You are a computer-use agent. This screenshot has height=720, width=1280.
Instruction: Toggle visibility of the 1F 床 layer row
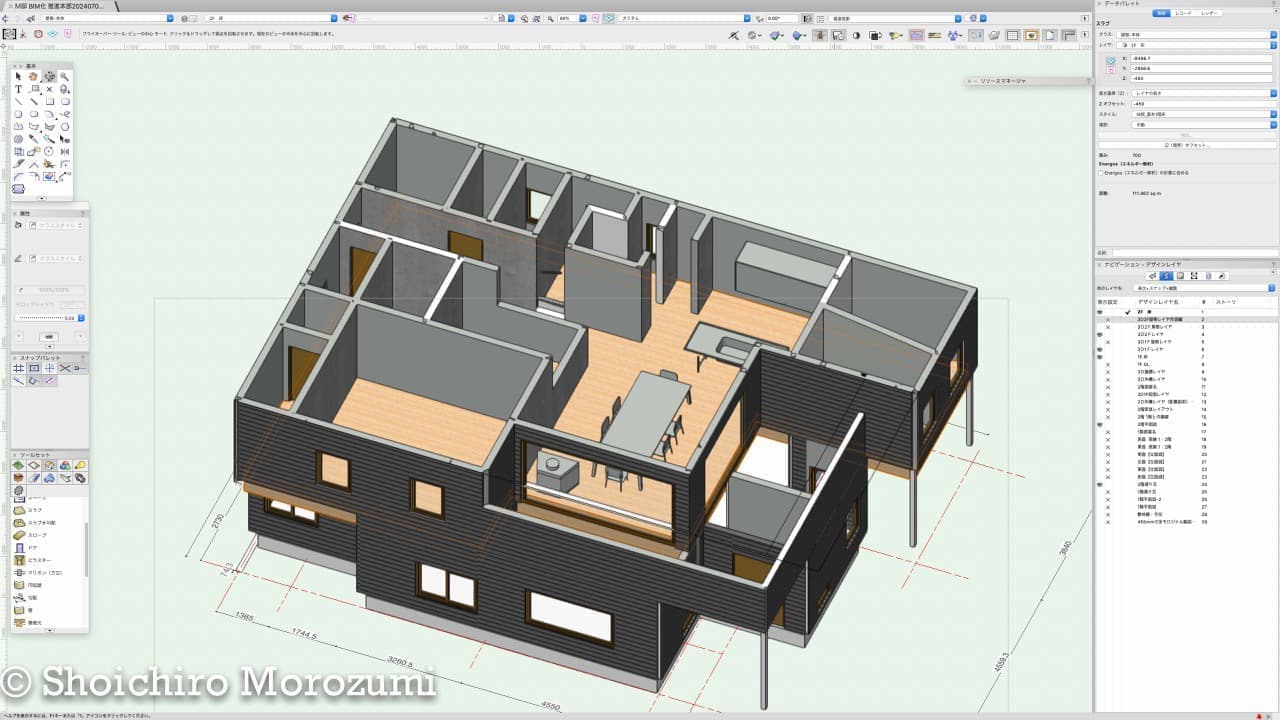(x=1101, y=356)
